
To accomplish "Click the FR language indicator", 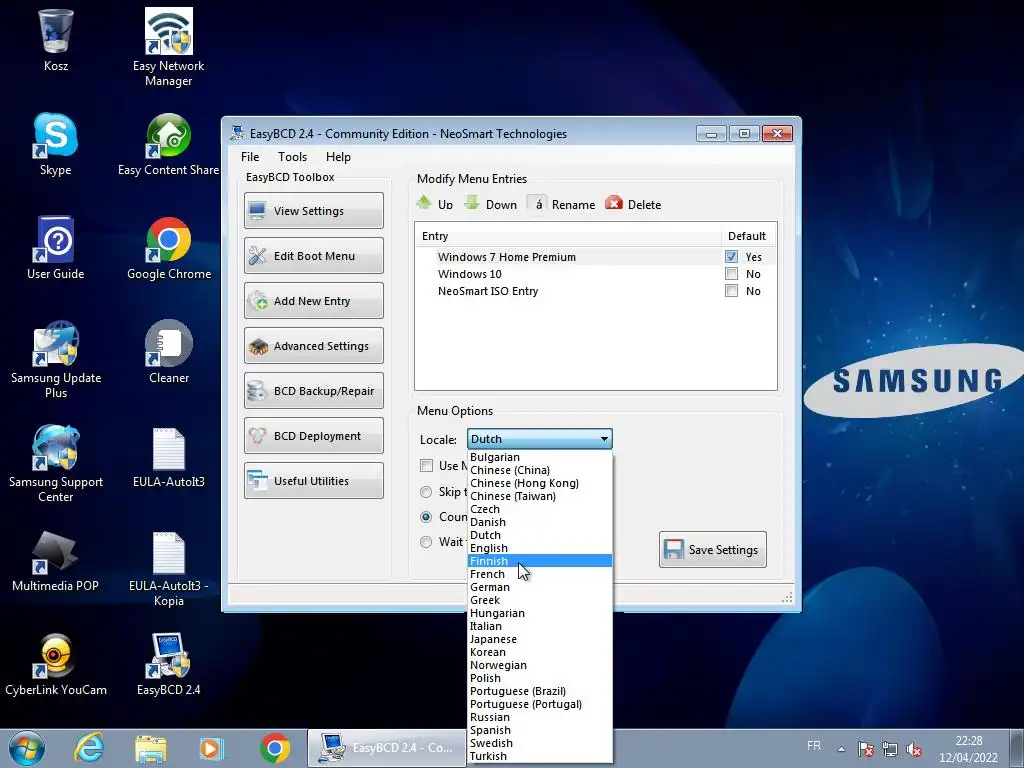I will [814, 746].
